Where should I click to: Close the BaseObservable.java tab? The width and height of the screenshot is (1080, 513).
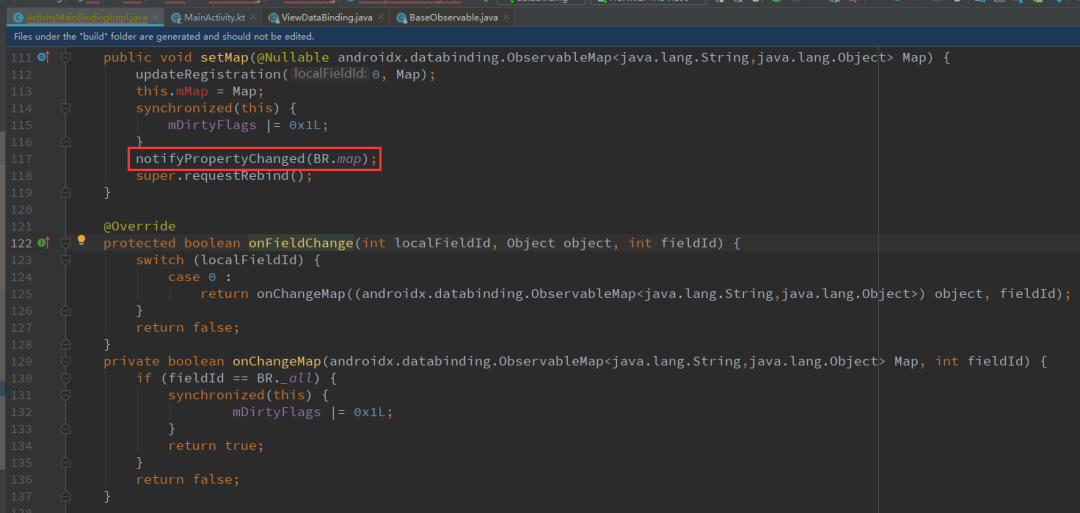tap(506, 17)
